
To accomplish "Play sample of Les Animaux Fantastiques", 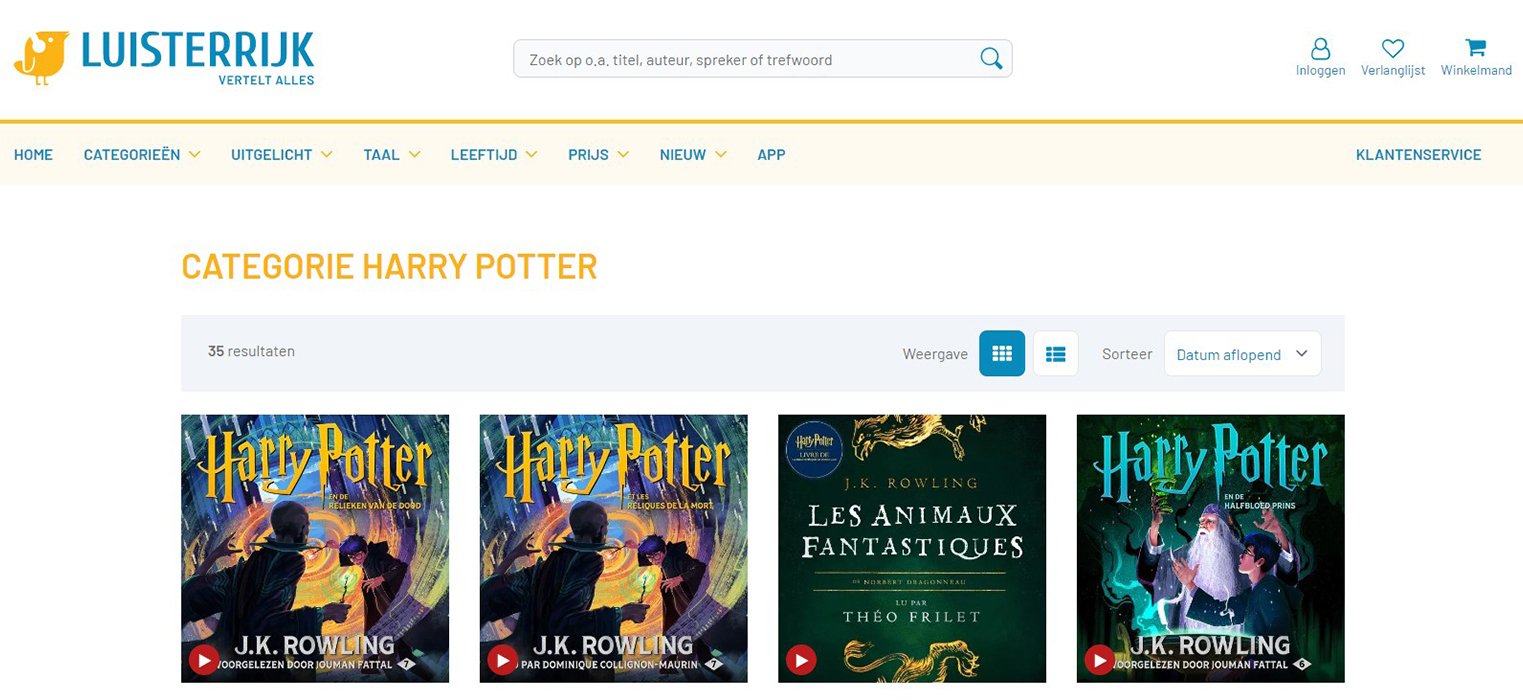I will pos(801,660).
